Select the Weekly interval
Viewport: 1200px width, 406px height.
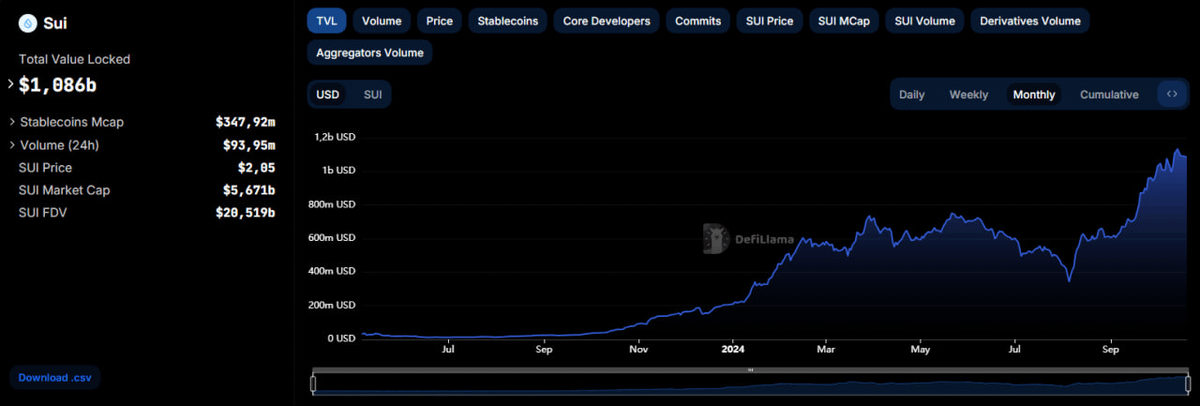(x=969, y=95)
